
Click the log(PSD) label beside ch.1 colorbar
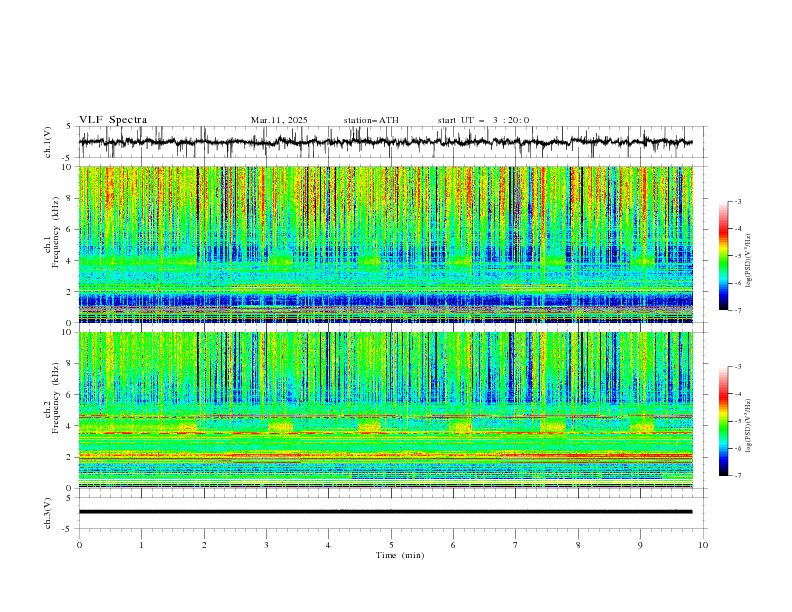coord(748,261)
